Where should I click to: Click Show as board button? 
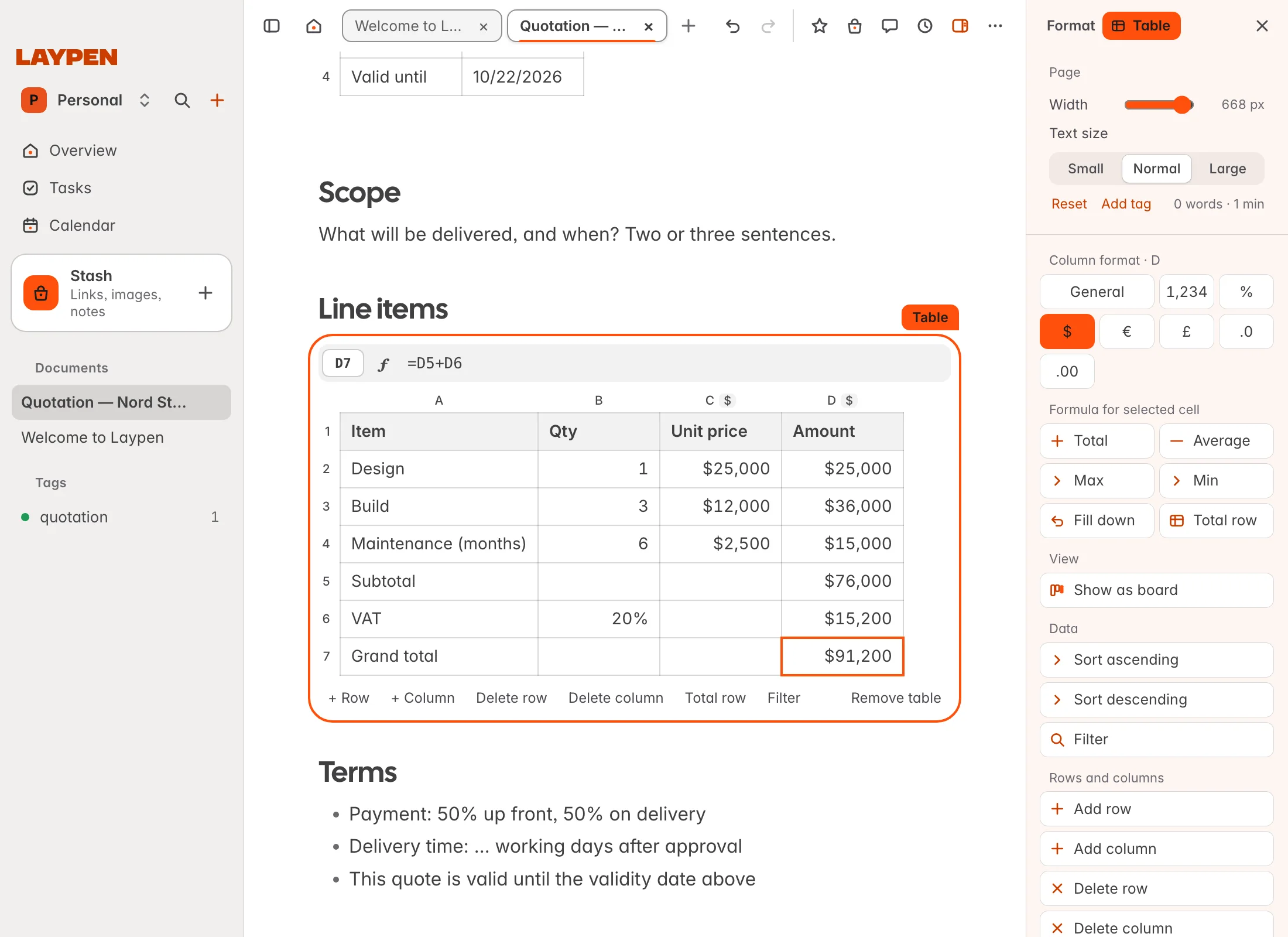(x=1156, y=590)
